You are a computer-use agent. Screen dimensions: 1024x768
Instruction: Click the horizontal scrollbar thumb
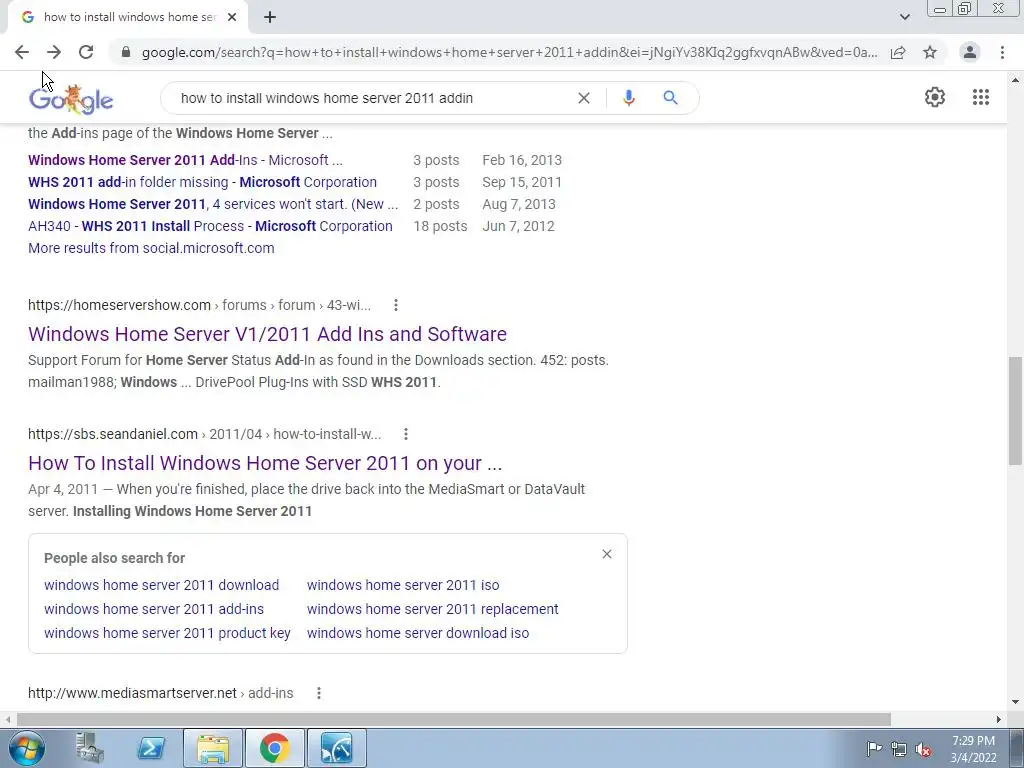[454, 719]
